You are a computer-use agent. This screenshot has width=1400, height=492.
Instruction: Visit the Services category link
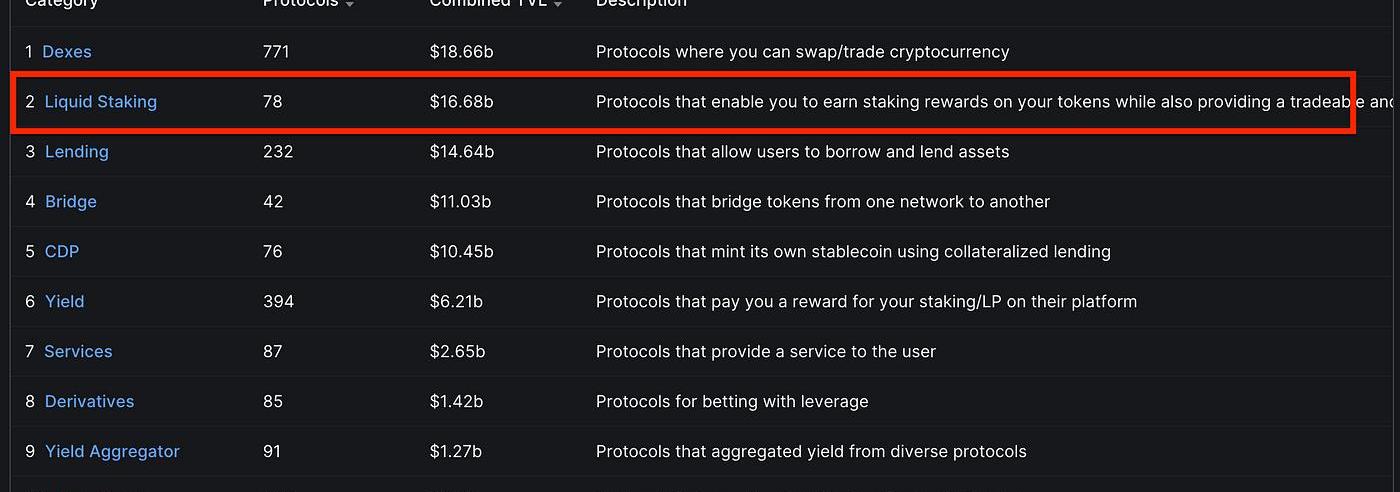(78, 352)
